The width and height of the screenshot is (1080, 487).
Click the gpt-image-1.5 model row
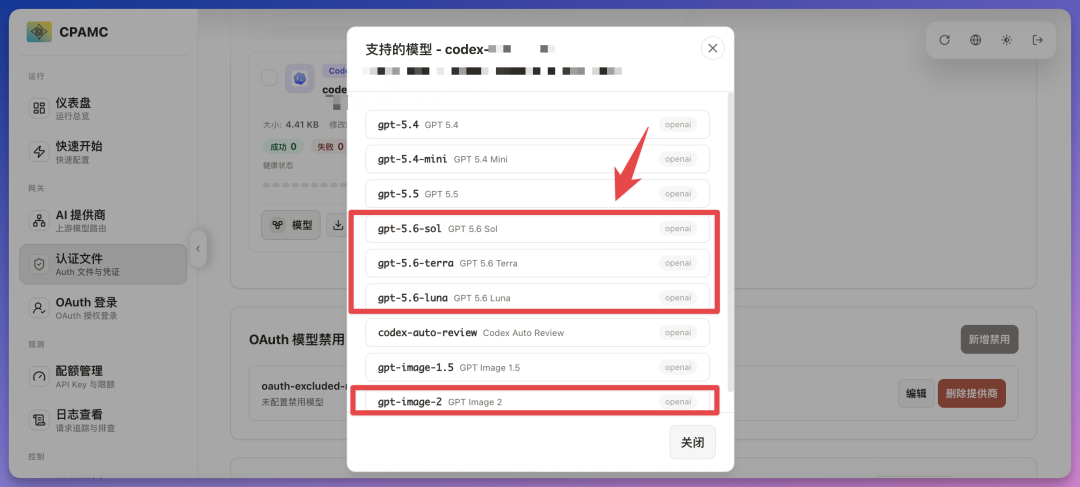pos(537,367)
